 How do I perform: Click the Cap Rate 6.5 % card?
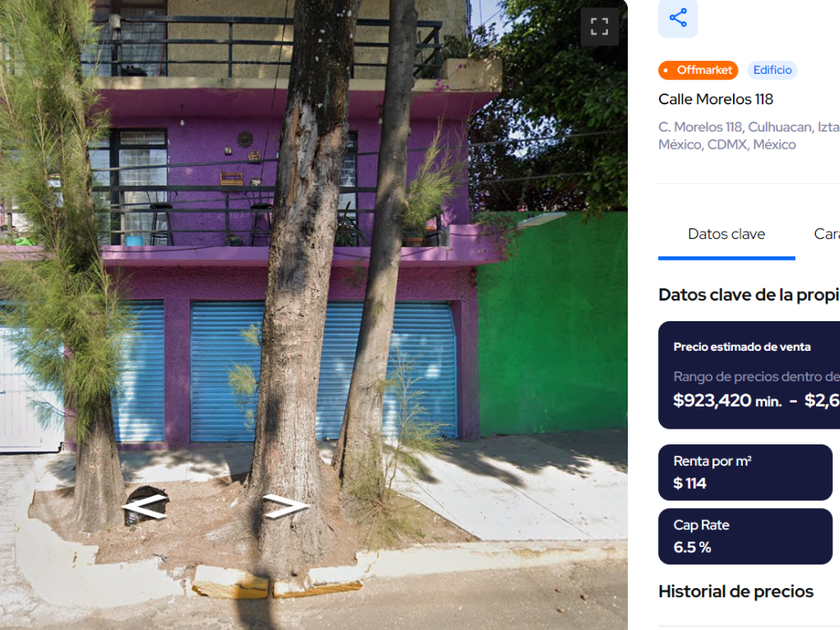click(x=745, y=536)
